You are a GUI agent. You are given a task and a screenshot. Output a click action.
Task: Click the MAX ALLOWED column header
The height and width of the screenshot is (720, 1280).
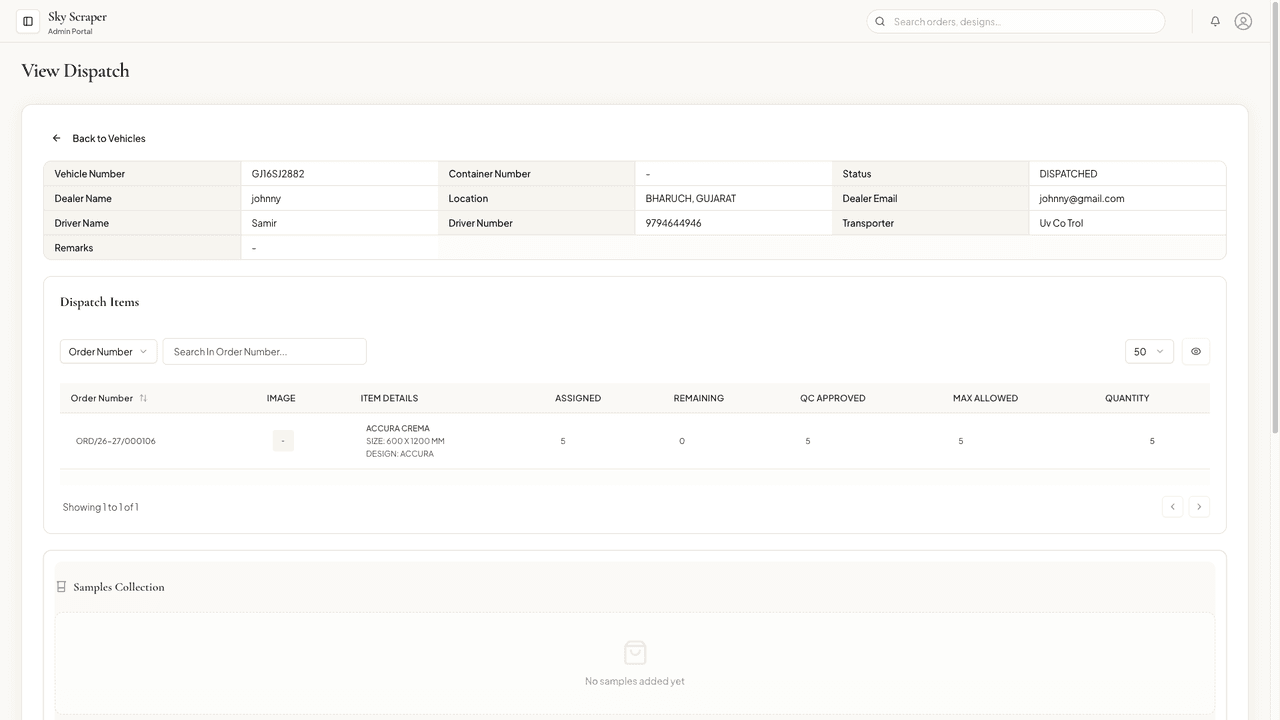pos(985,398)
